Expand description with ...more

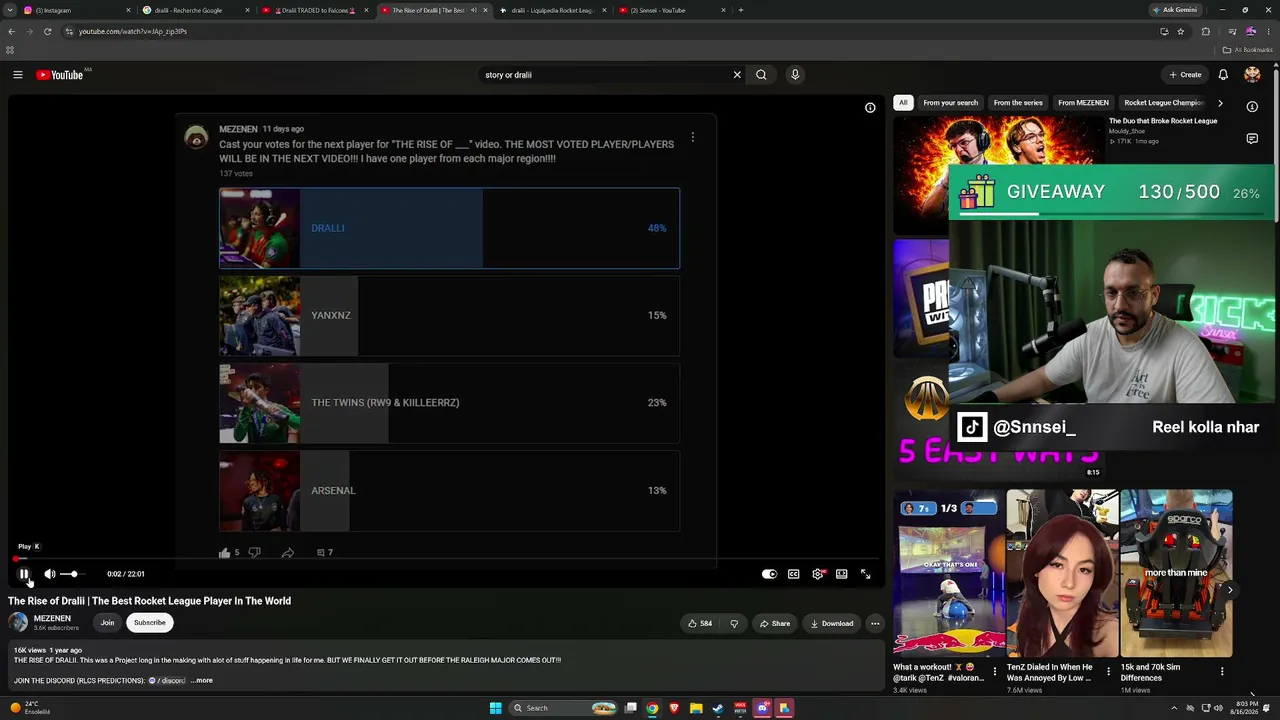[x=202, y=680]
